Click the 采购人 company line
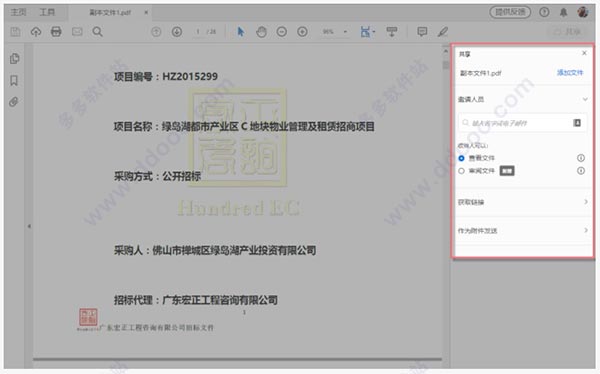The width and height of the screenshot is (600, 374). tap(215, 250)
